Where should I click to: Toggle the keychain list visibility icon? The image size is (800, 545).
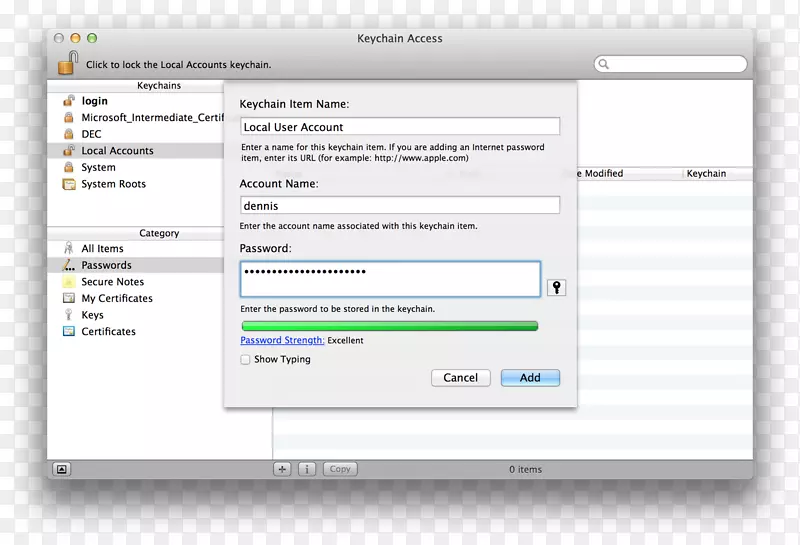[61, 469]
